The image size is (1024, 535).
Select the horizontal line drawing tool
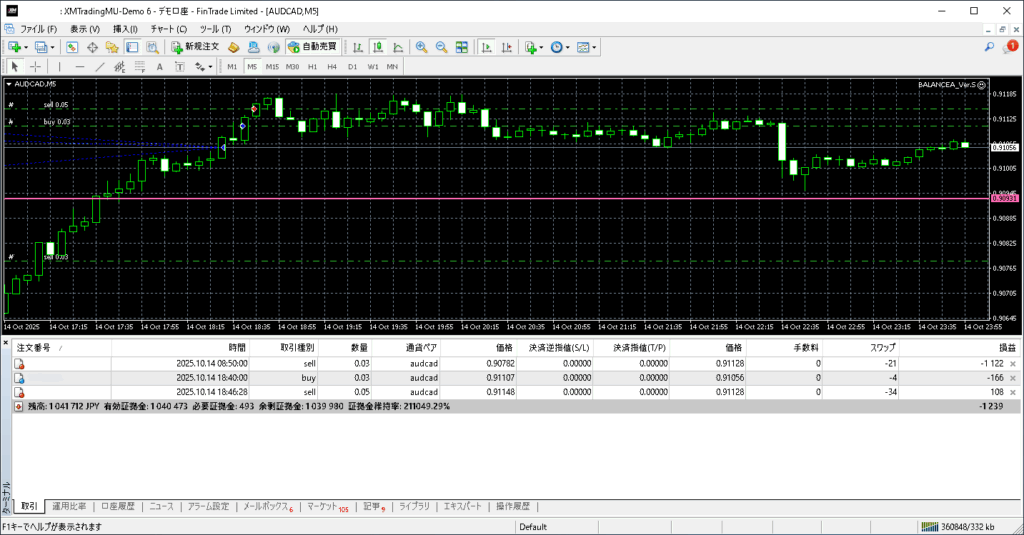click(x=79, y=67)
